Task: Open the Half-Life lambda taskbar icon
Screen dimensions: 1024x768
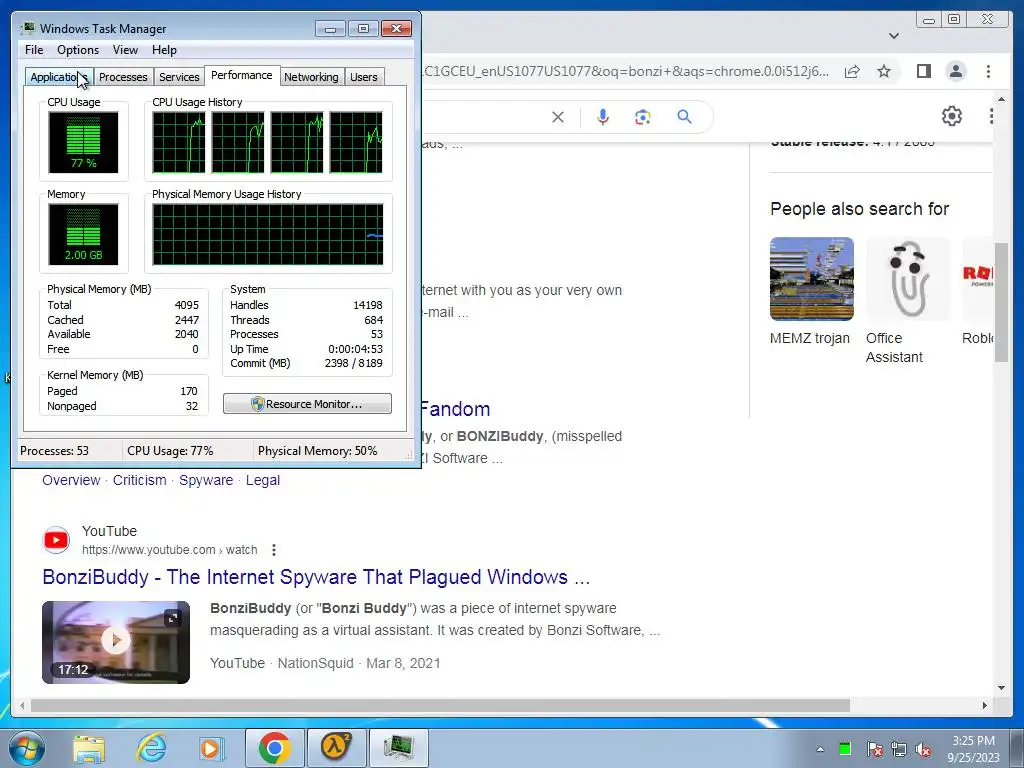Action: [x=336, y=748]
